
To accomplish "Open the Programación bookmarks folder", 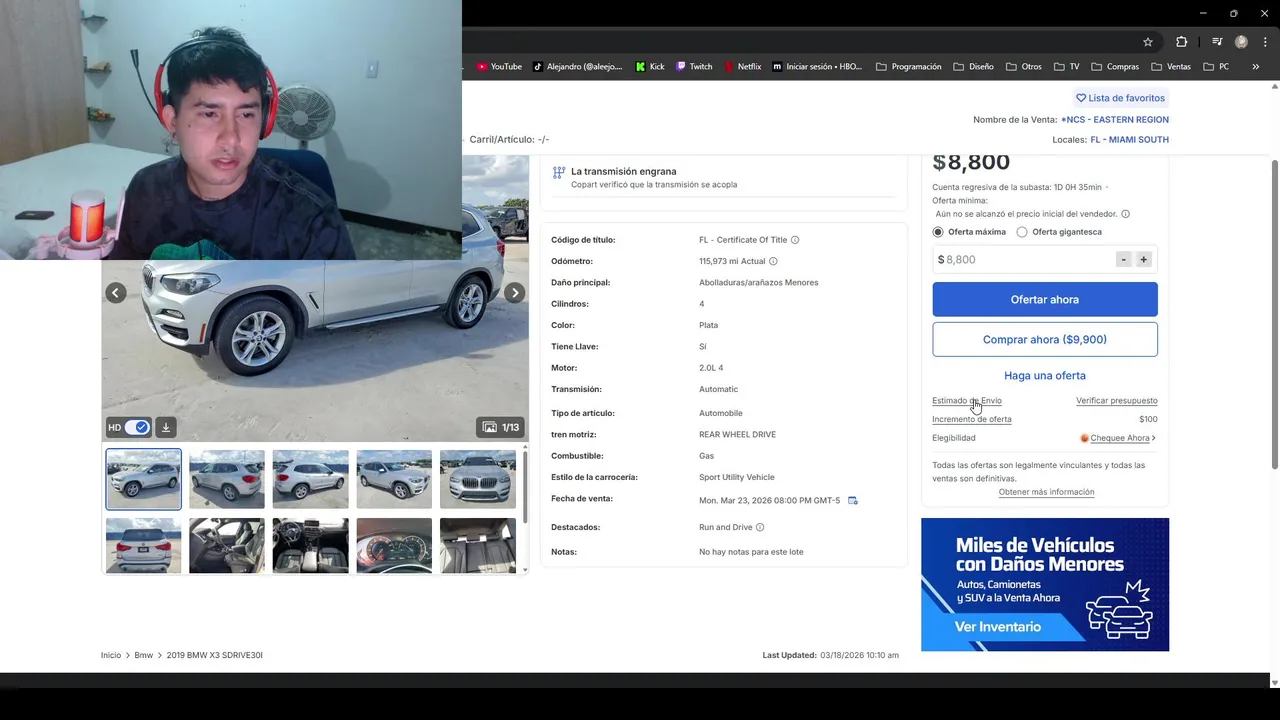I will [909, 67].
